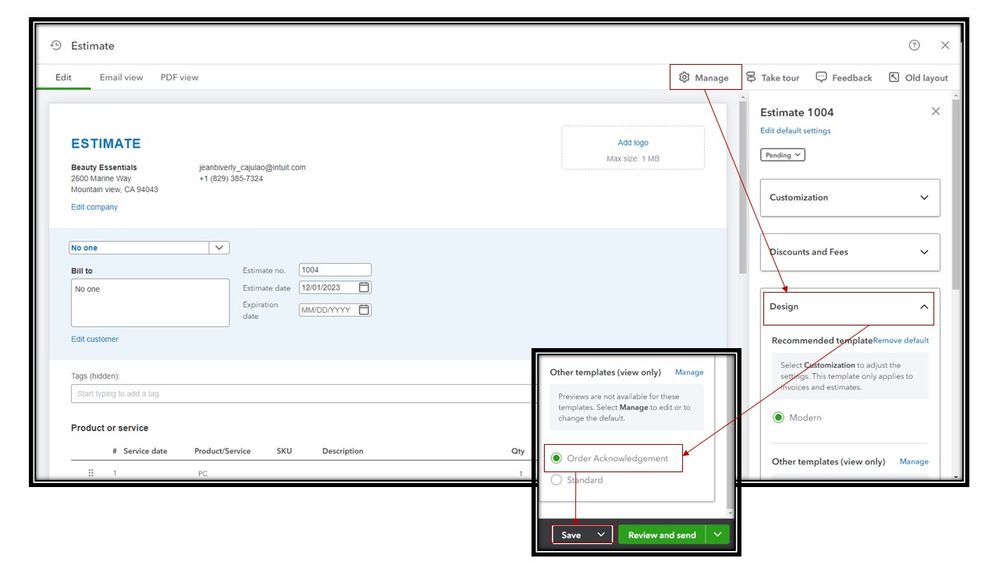Switch to the Edit tab

(x=63, y=77)
